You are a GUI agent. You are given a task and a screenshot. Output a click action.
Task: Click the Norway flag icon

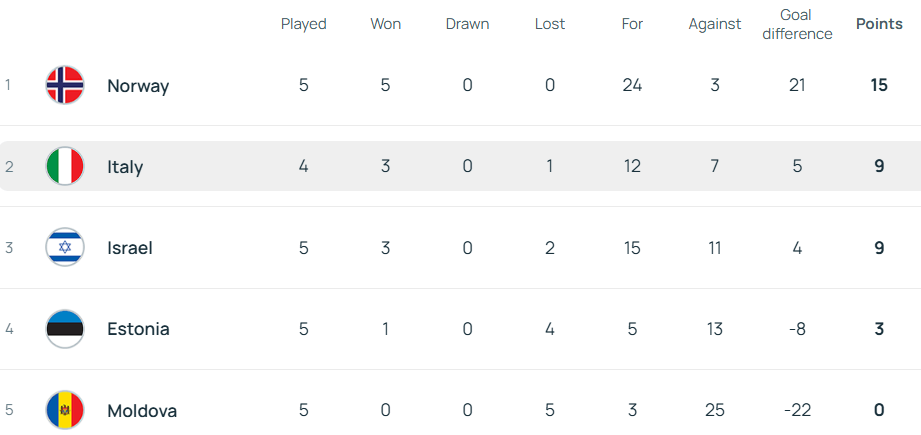click(x=65, y=85)
